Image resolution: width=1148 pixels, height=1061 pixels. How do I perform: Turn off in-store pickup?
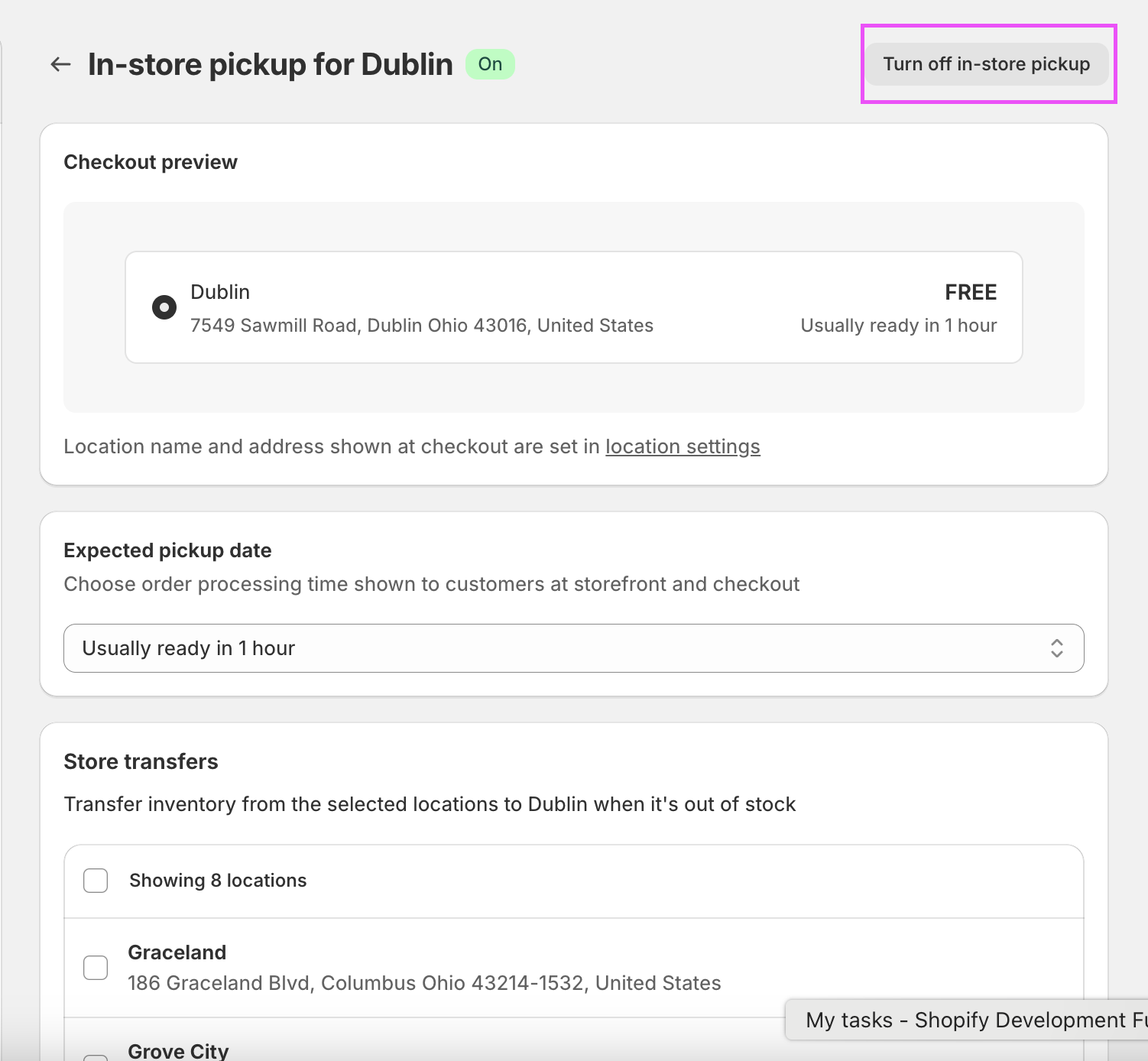[986, 64]
